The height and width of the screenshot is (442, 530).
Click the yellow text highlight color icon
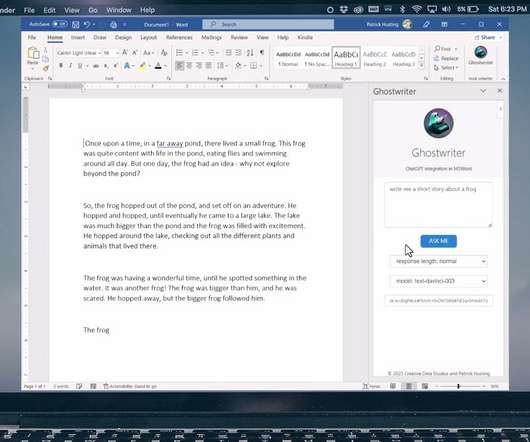[x=143, y=66]
